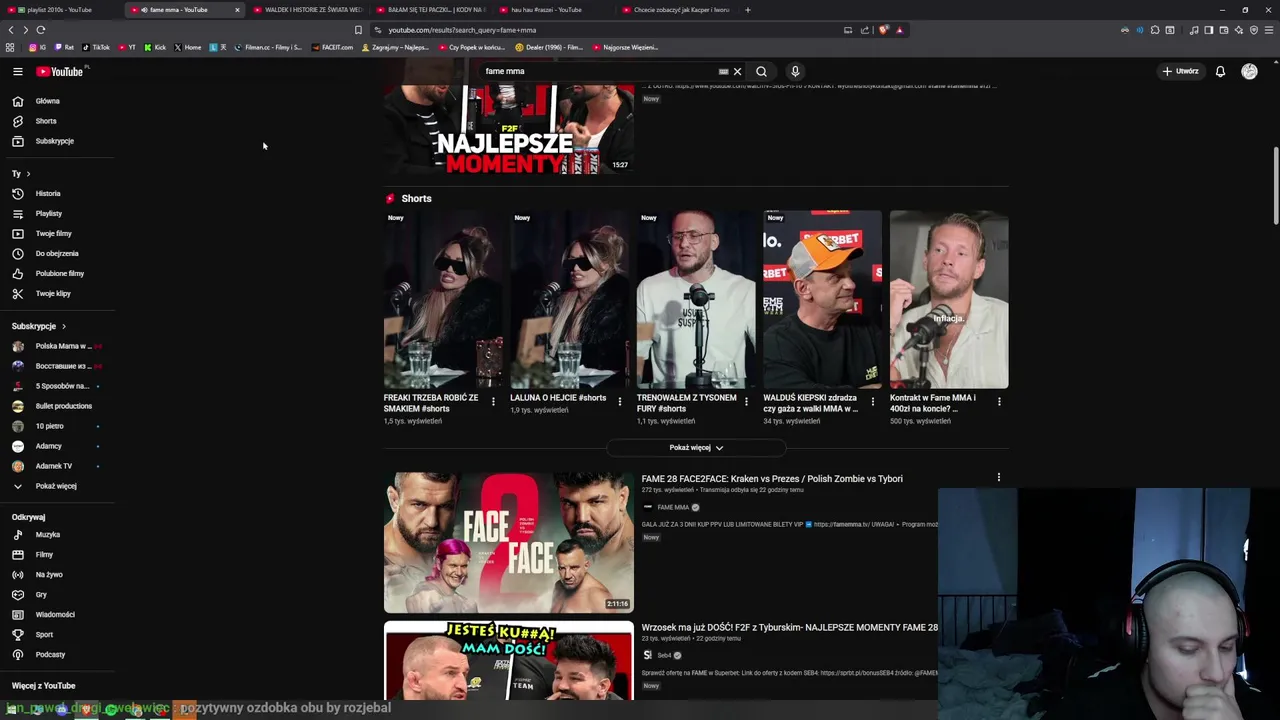Open options for Kontrakt w Fame MMA short
The height and width of the screenshot is (720, 1280).
coord(998,402)
